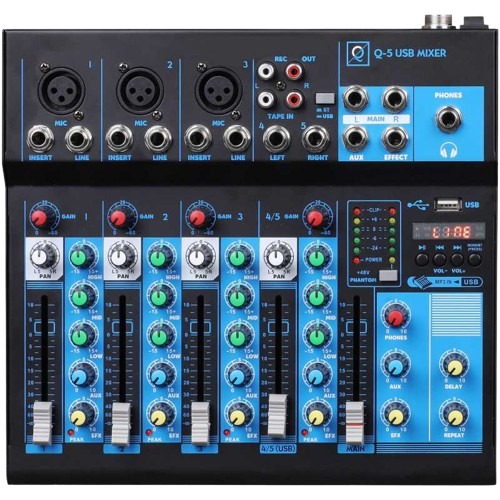500x500 pixels.
Task: Click the headphones icon under PHONES jack
Action: pos(448,149)
